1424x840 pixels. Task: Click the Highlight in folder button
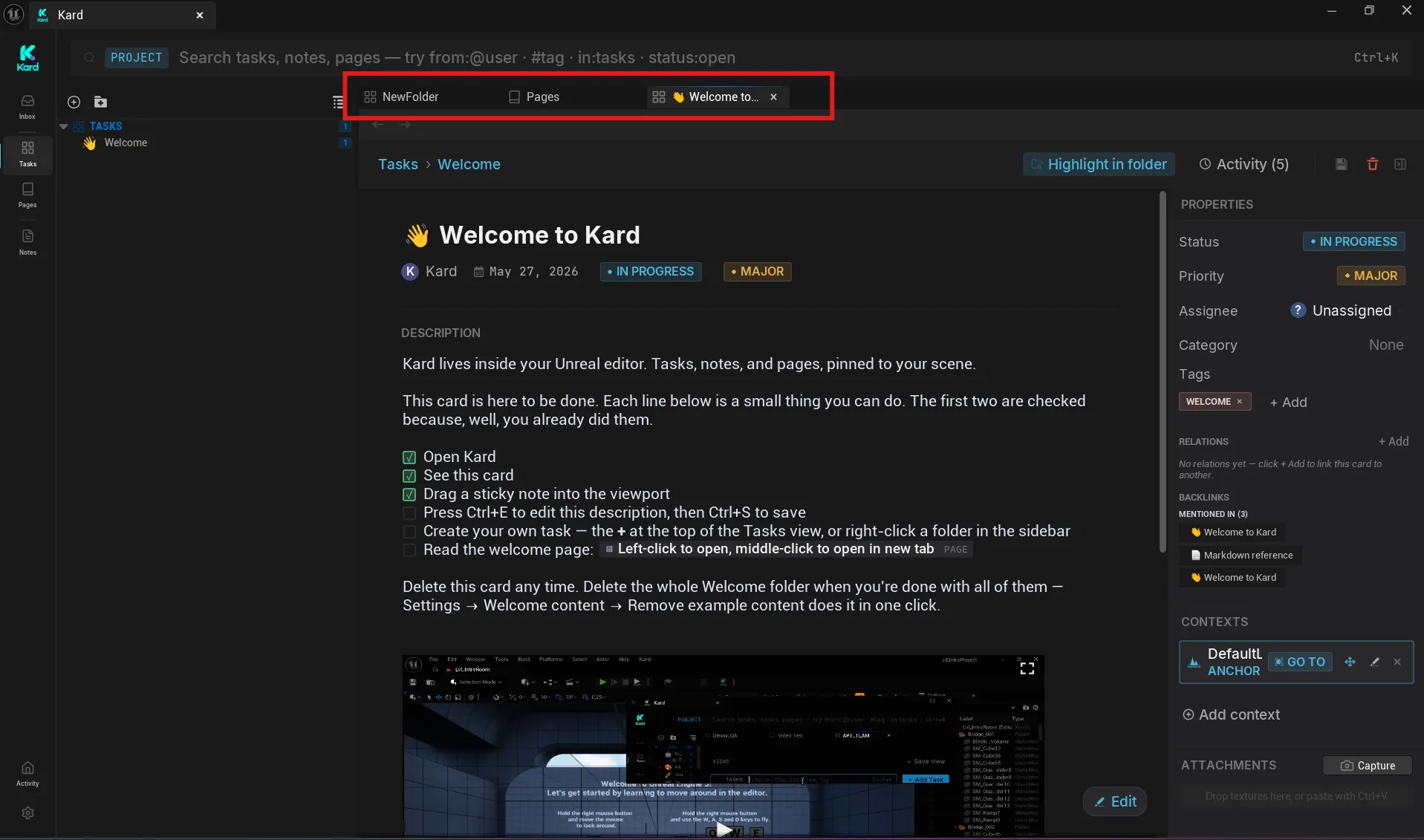pos(1099,164)
